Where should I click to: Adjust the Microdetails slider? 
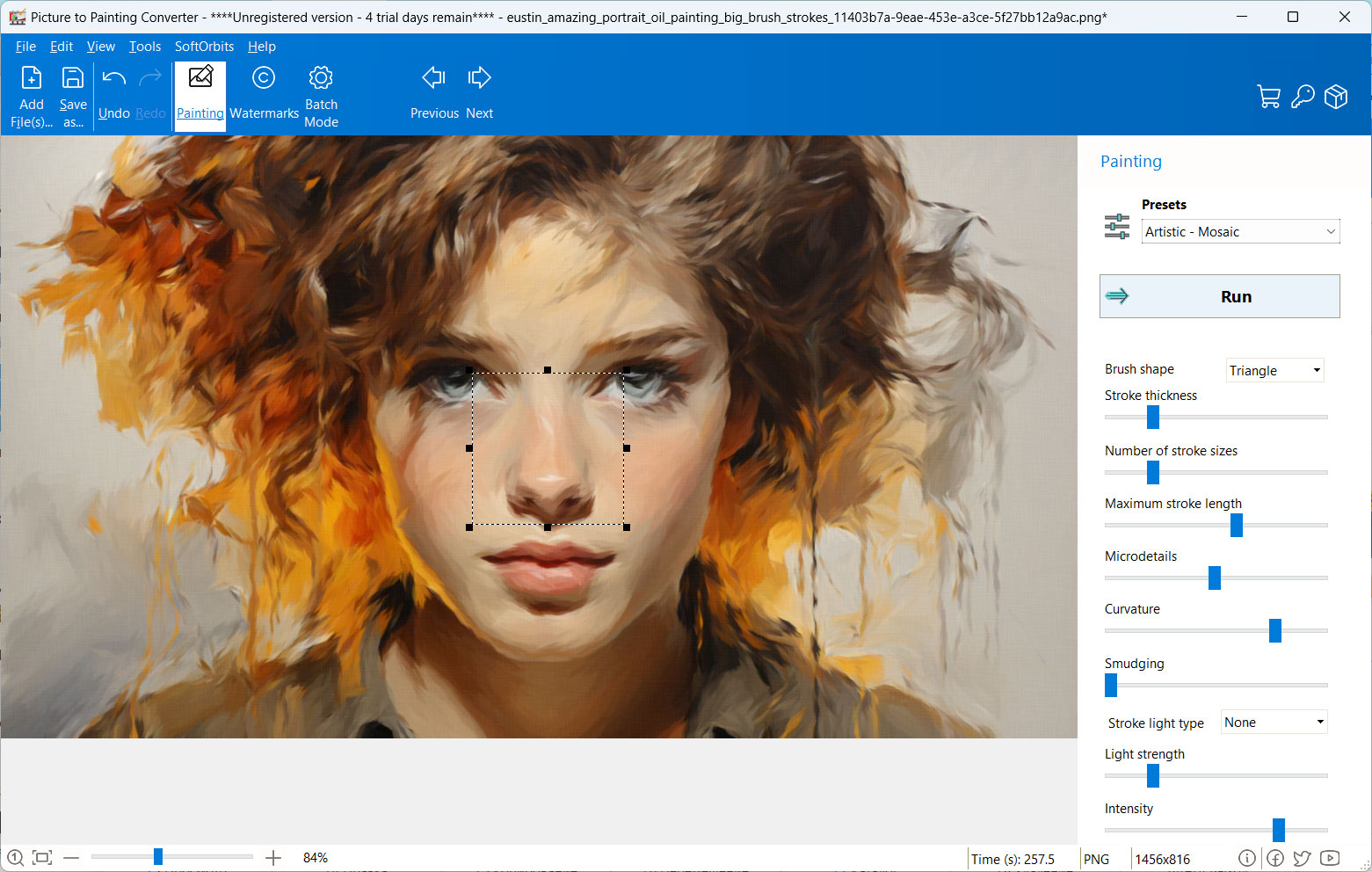[1215, 578]
